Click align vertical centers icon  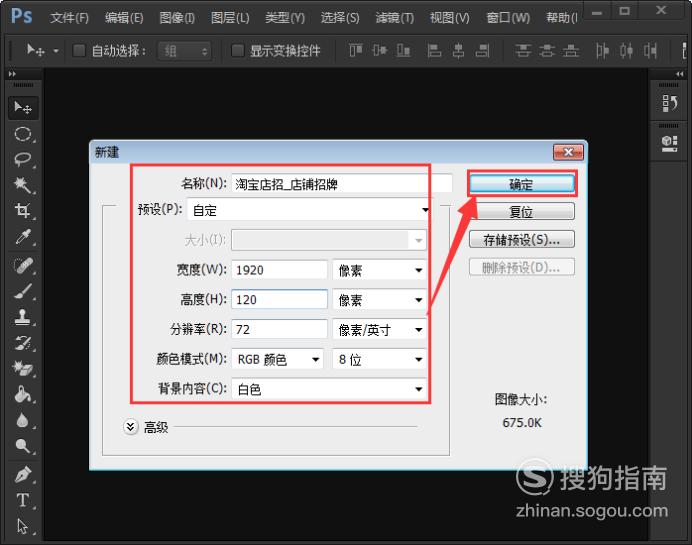pos(380,50)
